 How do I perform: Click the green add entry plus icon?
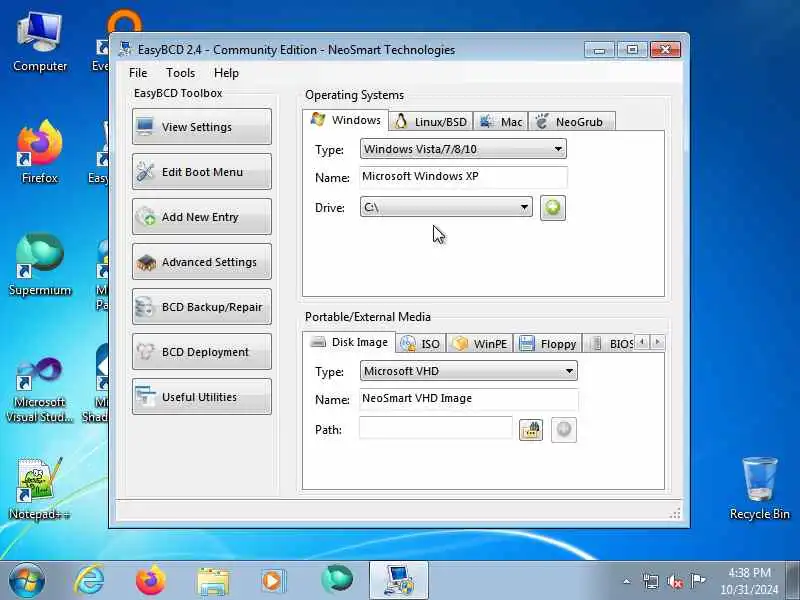coord(553,208)
